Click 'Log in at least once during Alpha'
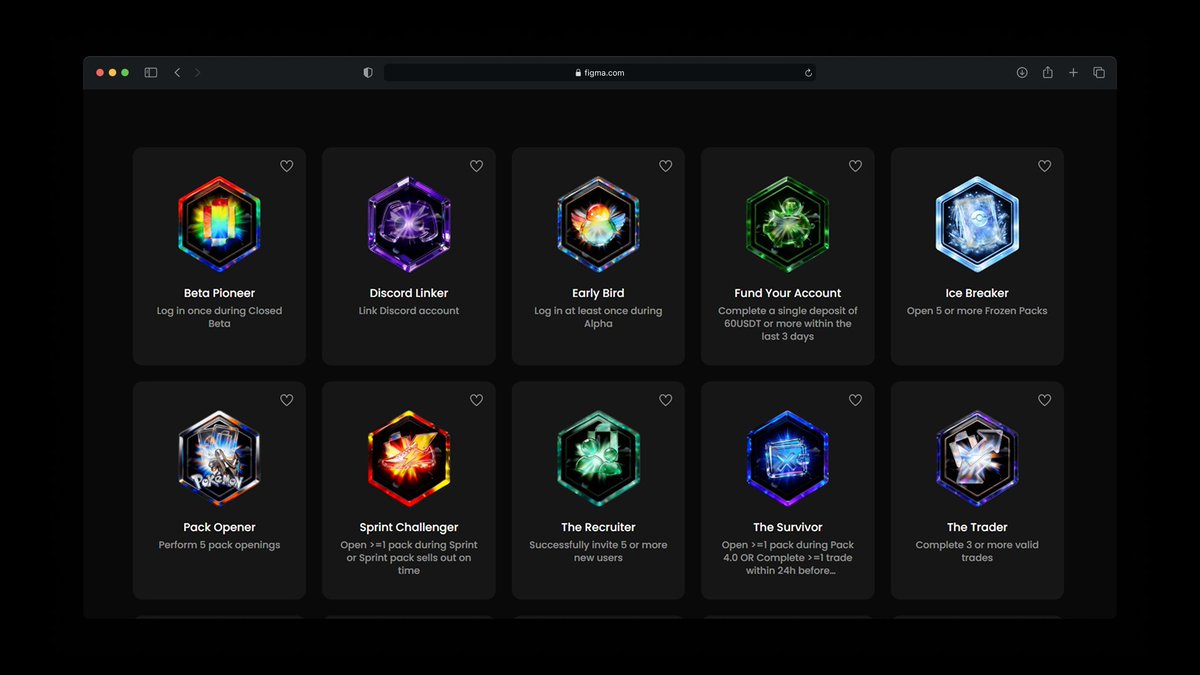Image resolution: width=1200 pixels, height=675 pixels. tap(598, 317)
